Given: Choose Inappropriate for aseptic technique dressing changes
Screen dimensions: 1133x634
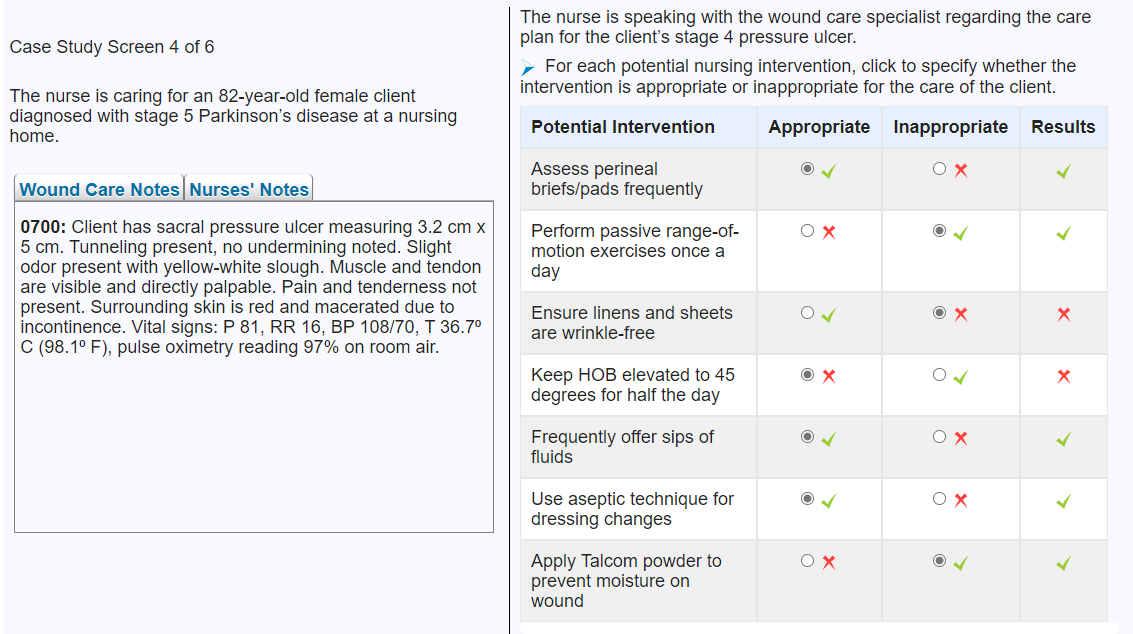Looking at the screenshot, I should tap(939, 499).
